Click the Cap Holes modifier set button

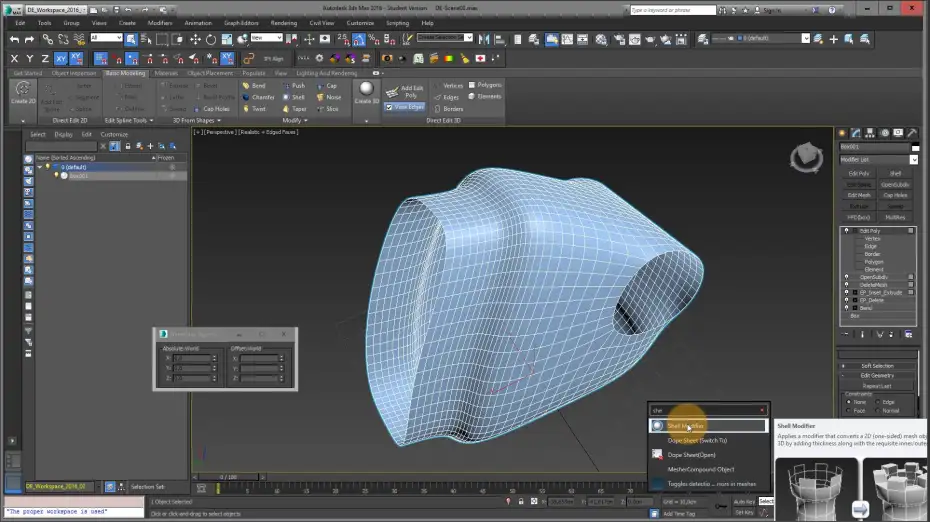point(895,195)
